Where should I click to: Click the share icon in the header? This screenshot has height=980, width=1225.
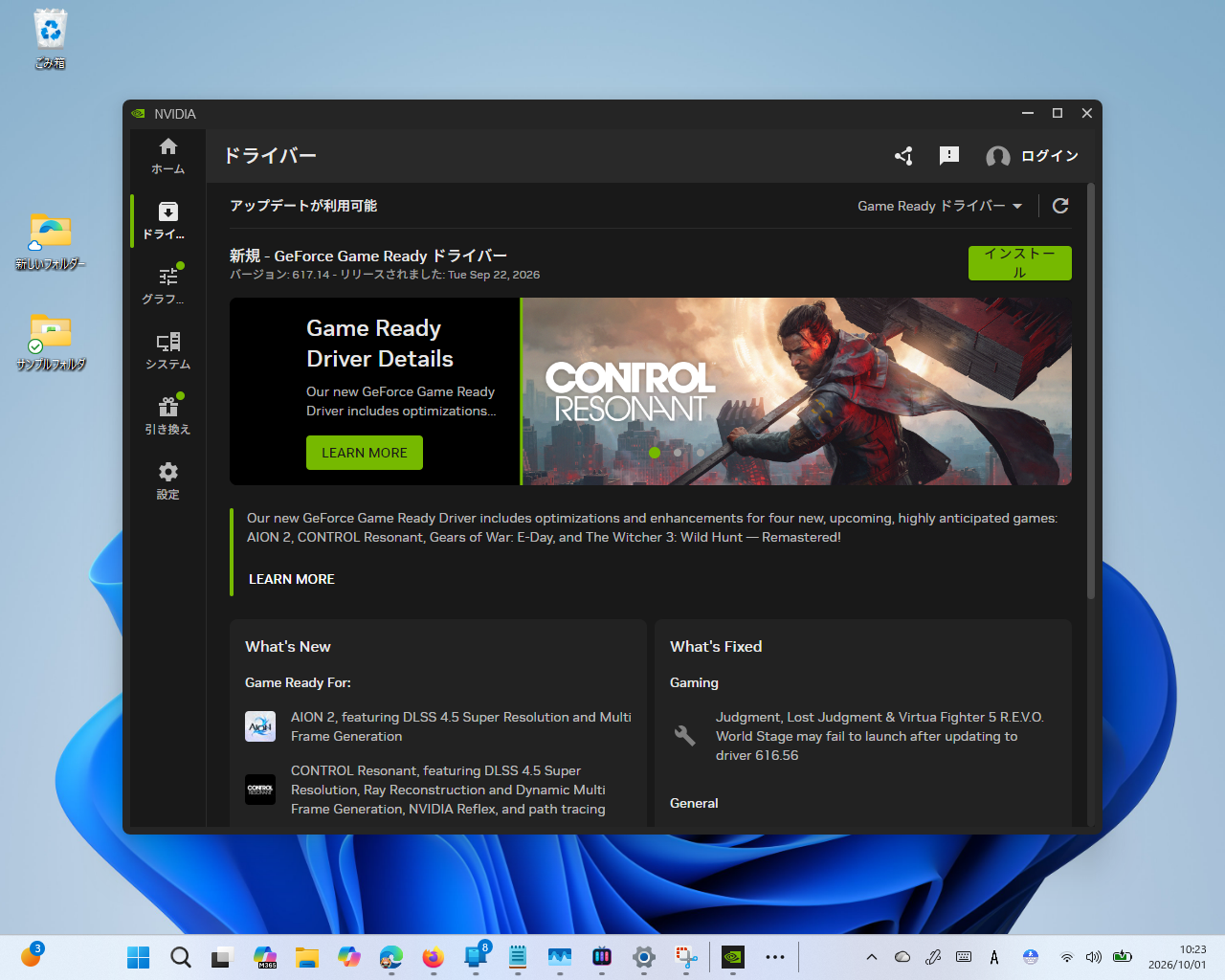(903, 156)
